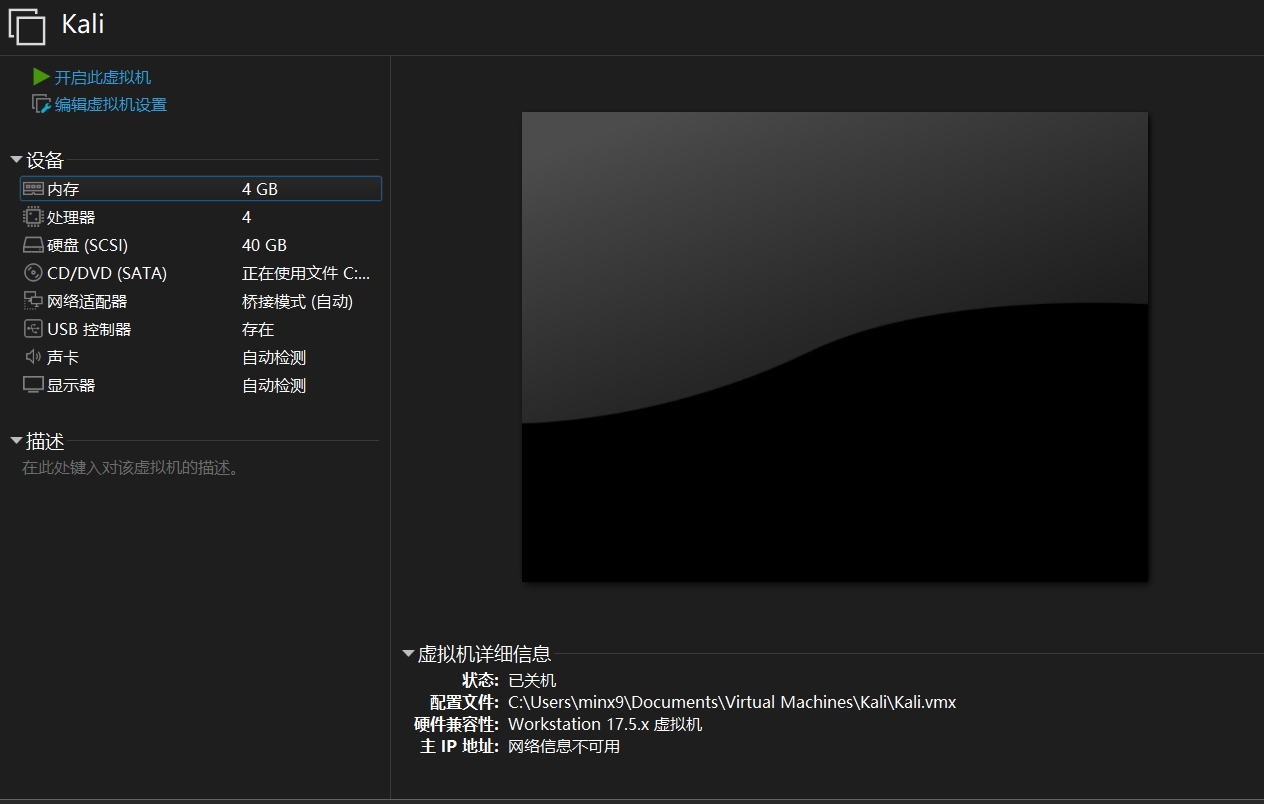This screenshot has width=1264, height=804.
Task: Collapse the 描述 (Description) section
Action: pyautogui.click(x=16, y=440)
